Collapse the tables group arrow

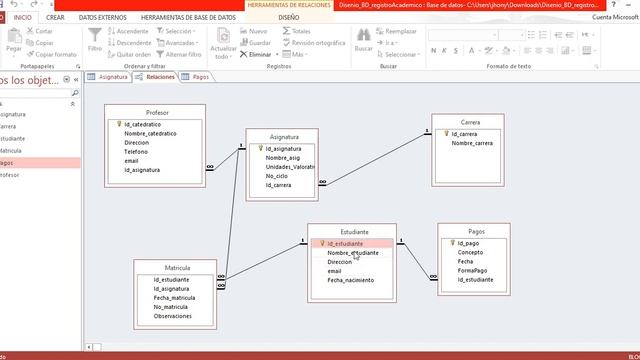tap(73, 104)
